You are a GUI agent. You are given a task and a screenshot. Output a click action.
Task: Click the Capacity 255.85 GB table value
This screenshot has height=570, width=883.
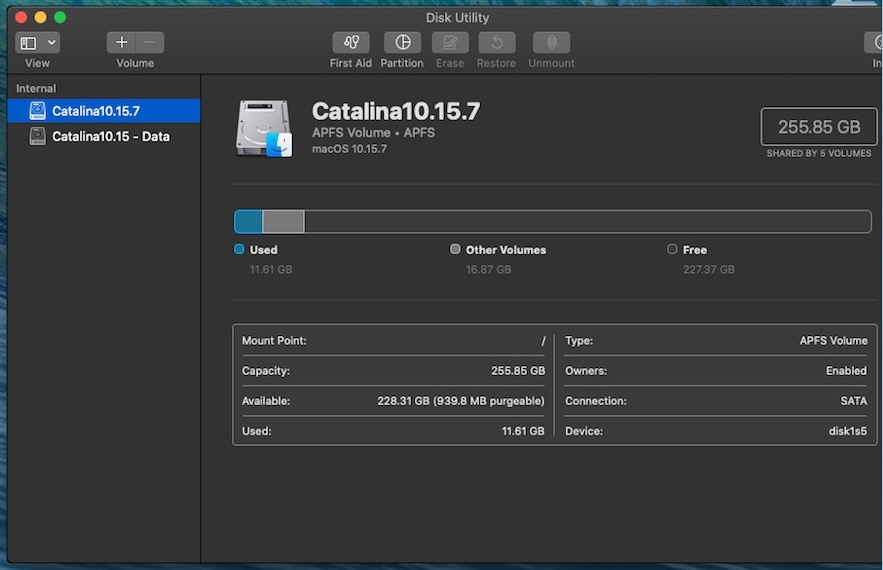pos(518,371)
